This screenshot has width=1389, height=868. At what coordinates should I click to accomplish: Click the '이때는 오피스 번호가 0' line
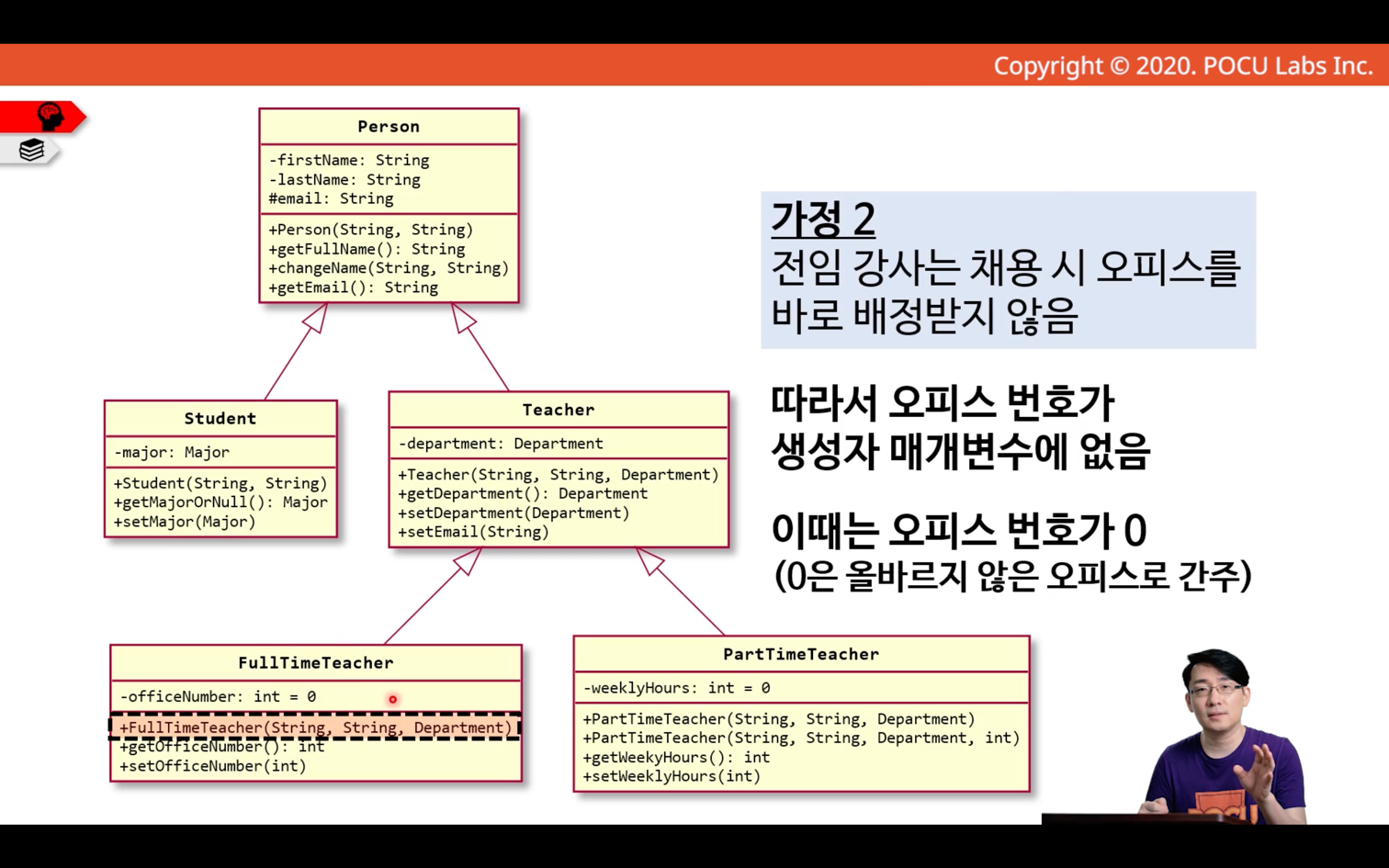pos(959,531)
